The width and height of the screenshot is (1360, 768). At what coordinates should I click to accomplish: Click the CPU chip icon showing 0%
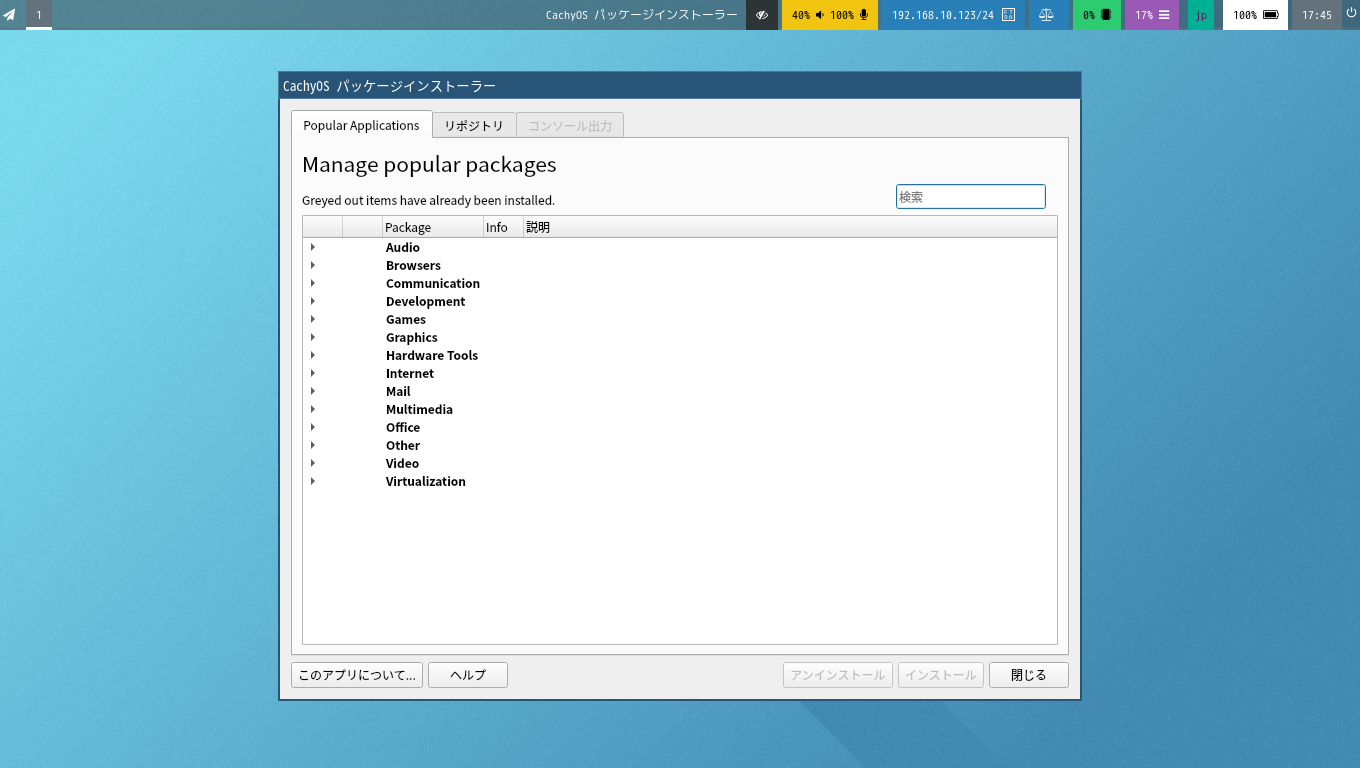click(1106, 15)
